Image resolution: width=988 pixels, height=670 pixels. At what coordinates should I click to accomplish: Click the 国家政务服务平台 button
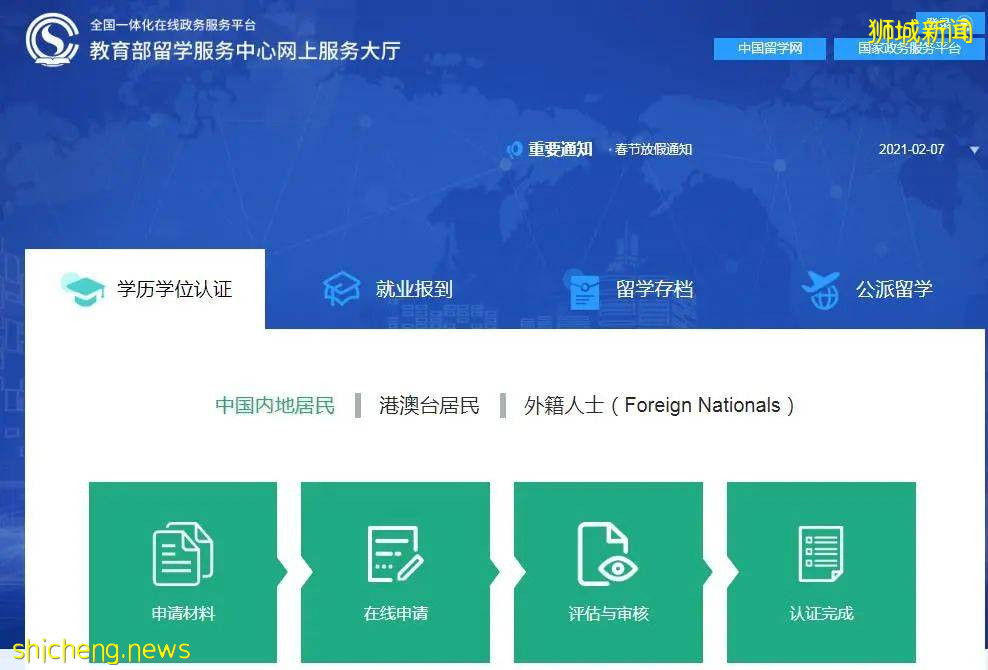[908, 48]
